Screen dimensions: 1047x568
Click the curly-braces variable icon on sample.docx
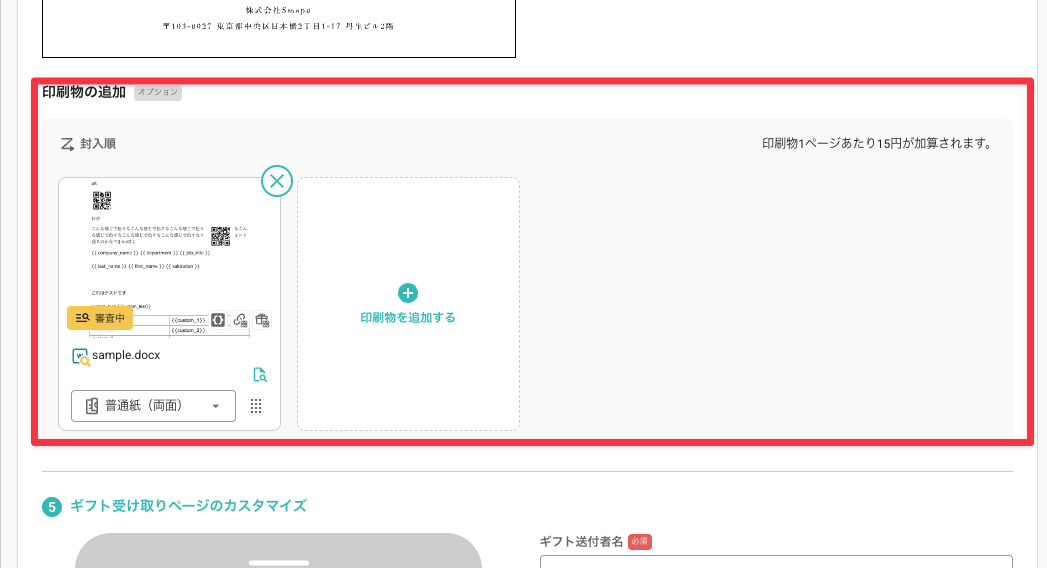point(218,320)
